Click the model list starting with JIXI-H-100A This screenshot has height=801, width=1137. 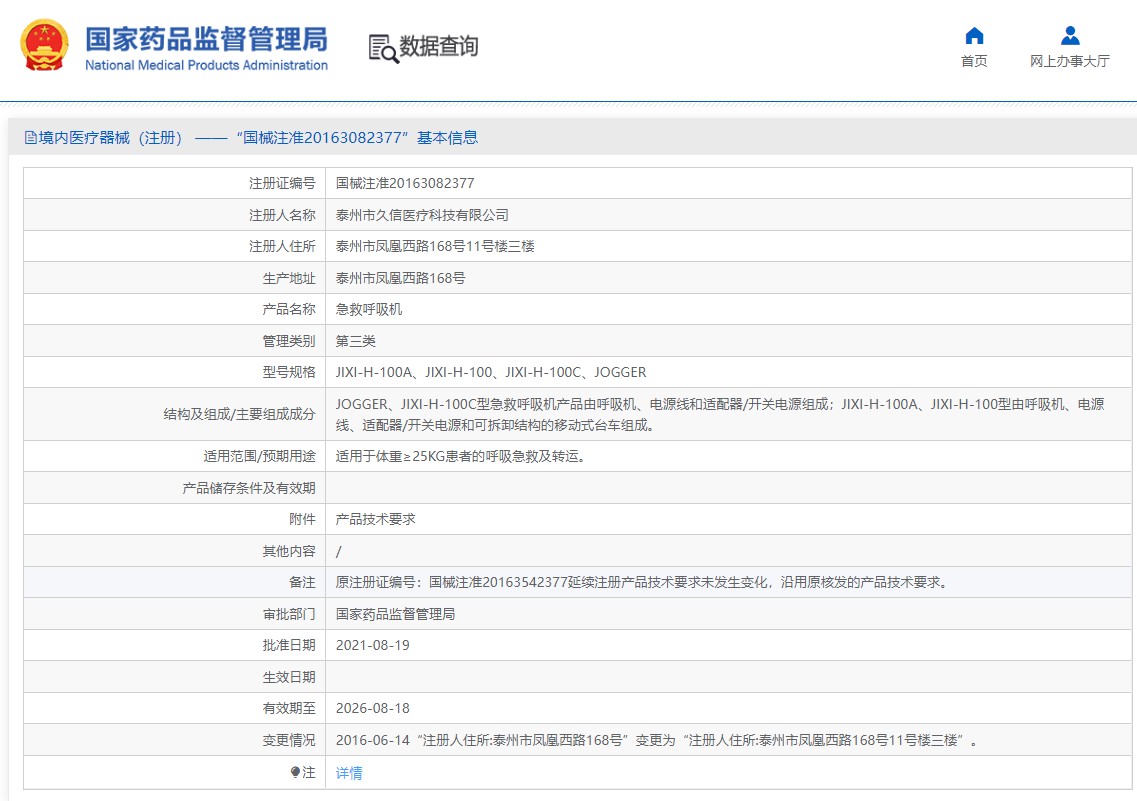tap(491, 372)
